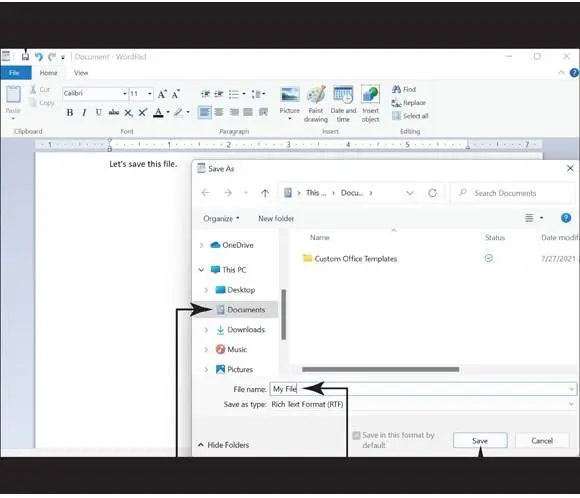Insert Date and time
The width and height of the screenshot is (580, 498).
343,104
